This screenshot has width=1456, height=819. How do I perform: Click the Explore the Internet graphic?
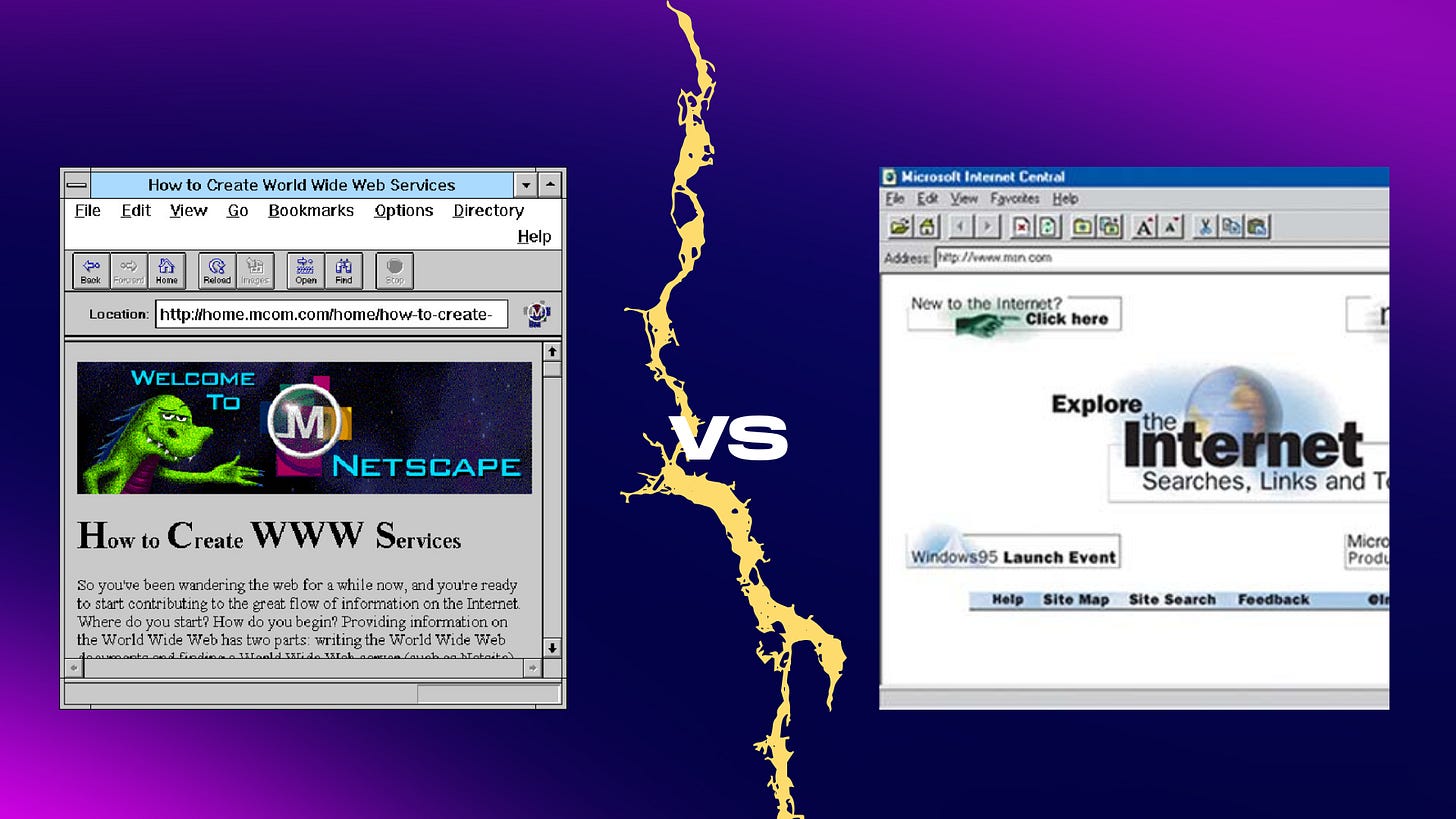point(1220,435)
